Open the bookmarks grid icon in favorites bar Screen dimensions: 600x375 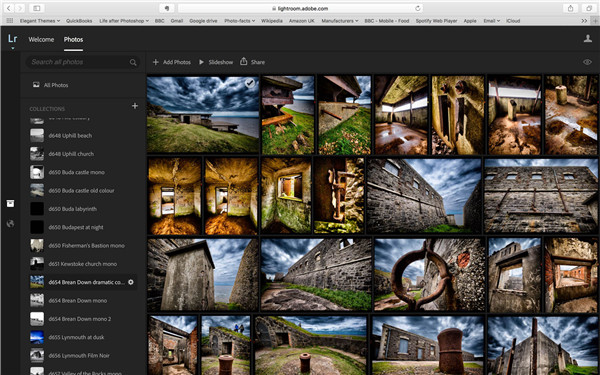[x=10, y=21]
